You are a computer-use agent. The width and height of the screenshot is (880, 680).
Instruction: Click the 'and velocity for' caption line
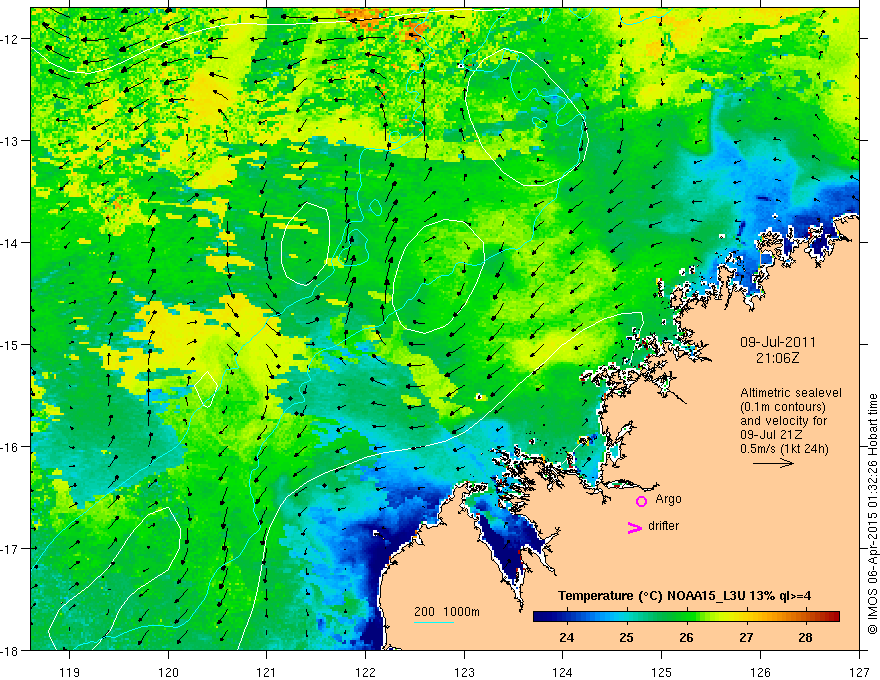coord(783,421)
